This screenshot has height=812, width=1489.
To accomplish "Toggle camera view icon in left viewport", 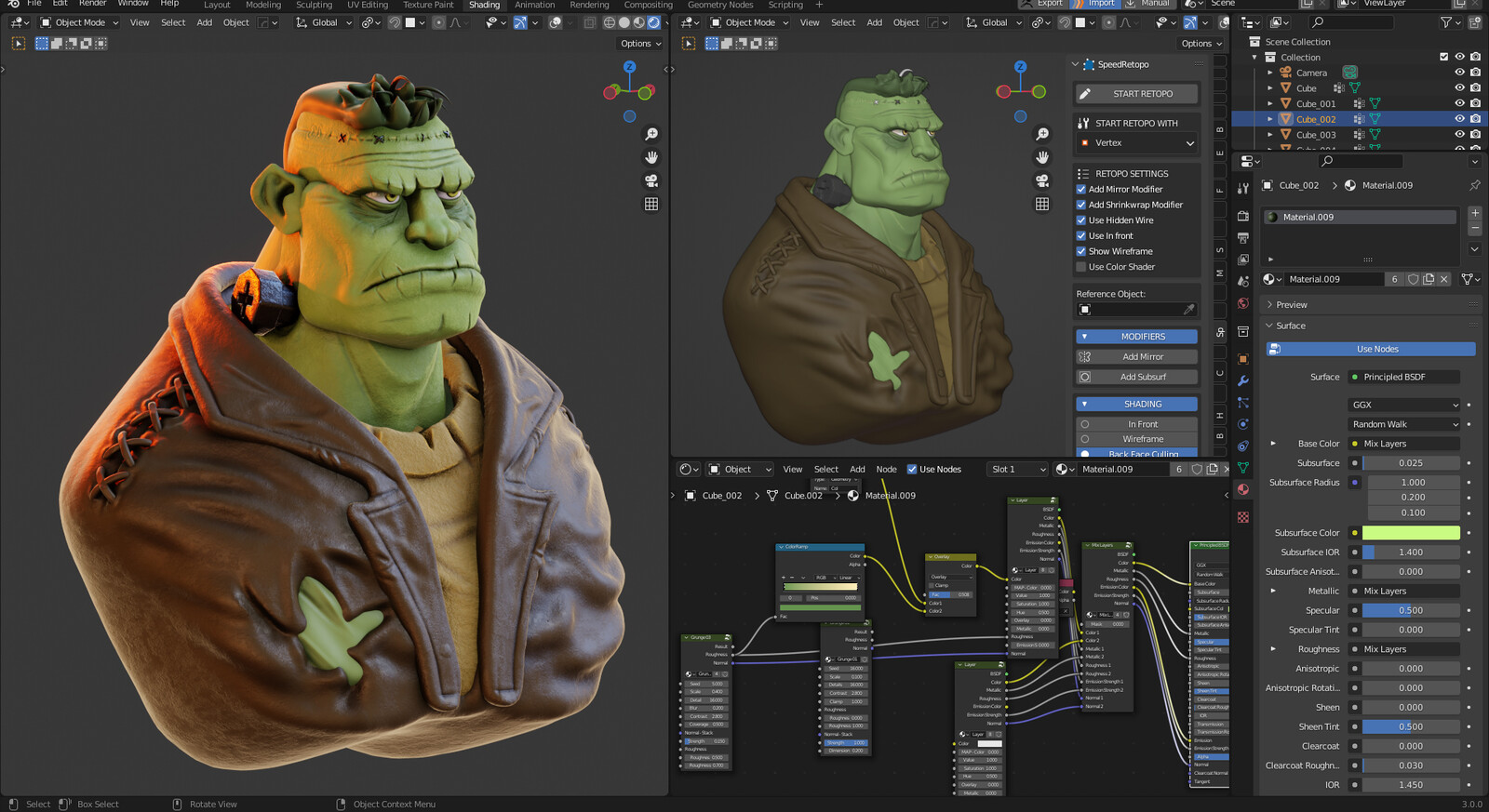I will [x=651, y=180].
